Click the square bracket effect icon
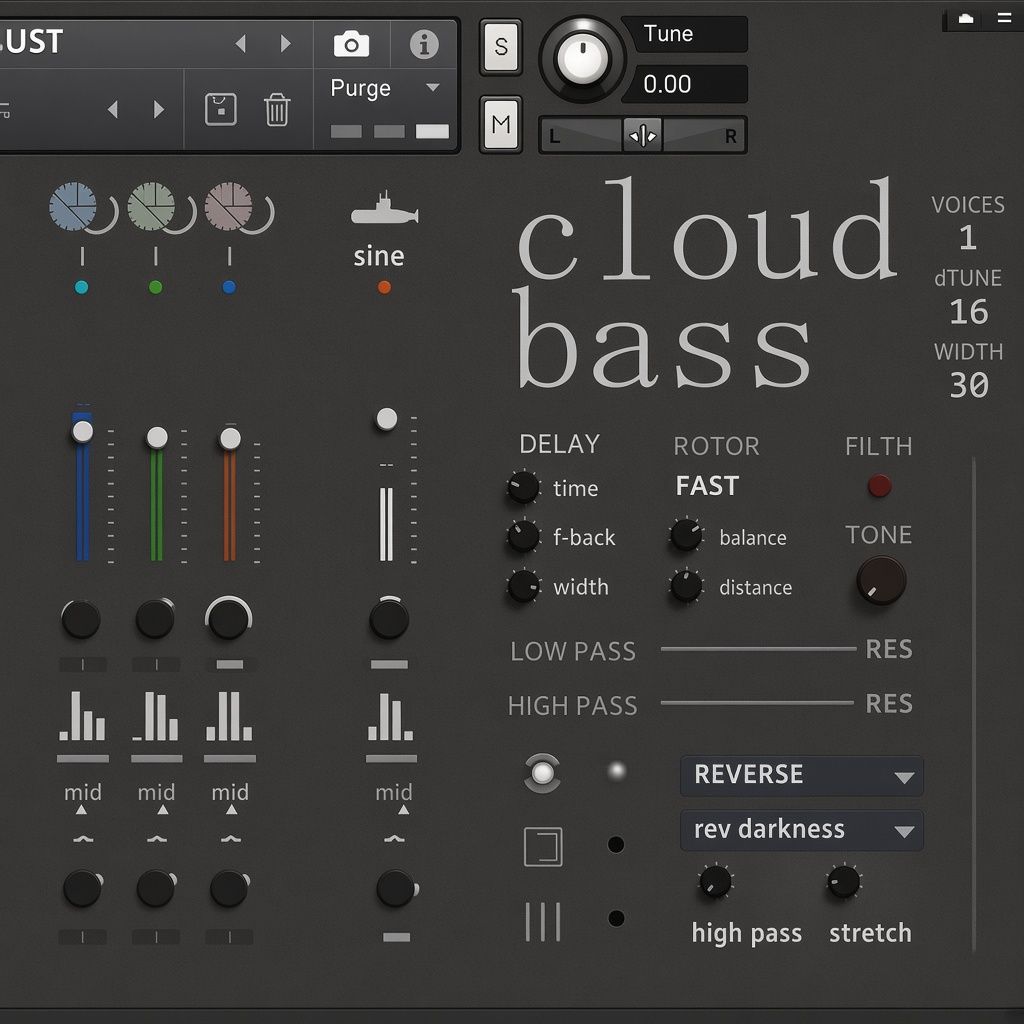Viewport: 1024px width, 1024px height. point(543,846)
